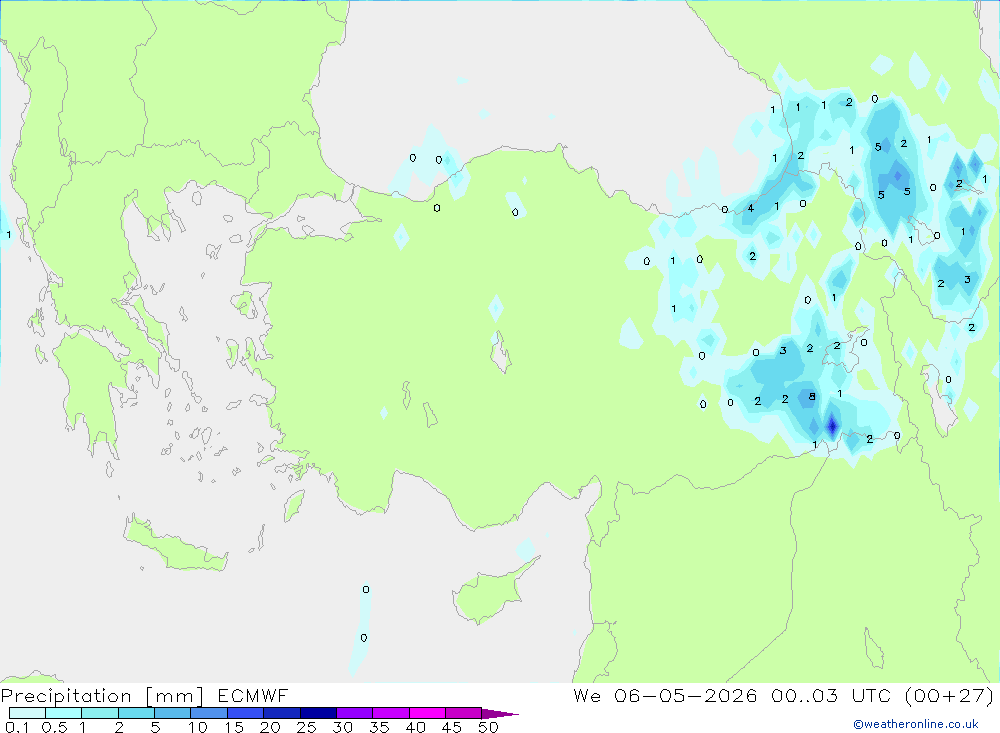Click the "Precipitation [mm]" title text
This screenshot has height=733, width=1000.
[103, 696]
